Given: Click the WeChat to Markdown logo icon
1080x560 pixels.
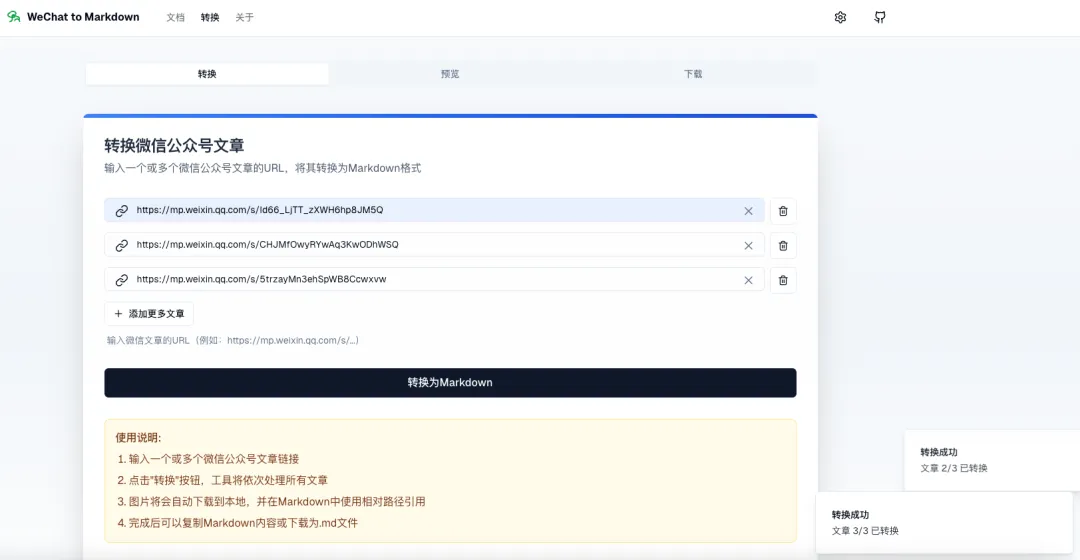Looking at the screenshot, I should coord(14,17).
